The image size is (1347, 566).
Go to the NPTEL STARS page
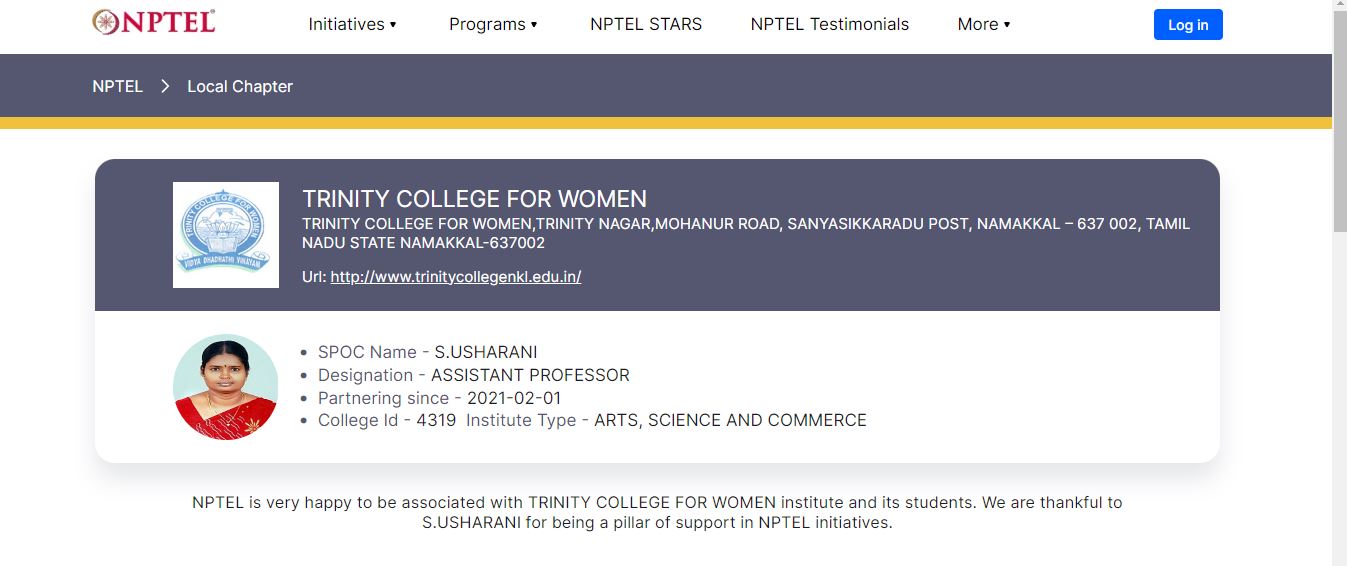click(646, 24)
